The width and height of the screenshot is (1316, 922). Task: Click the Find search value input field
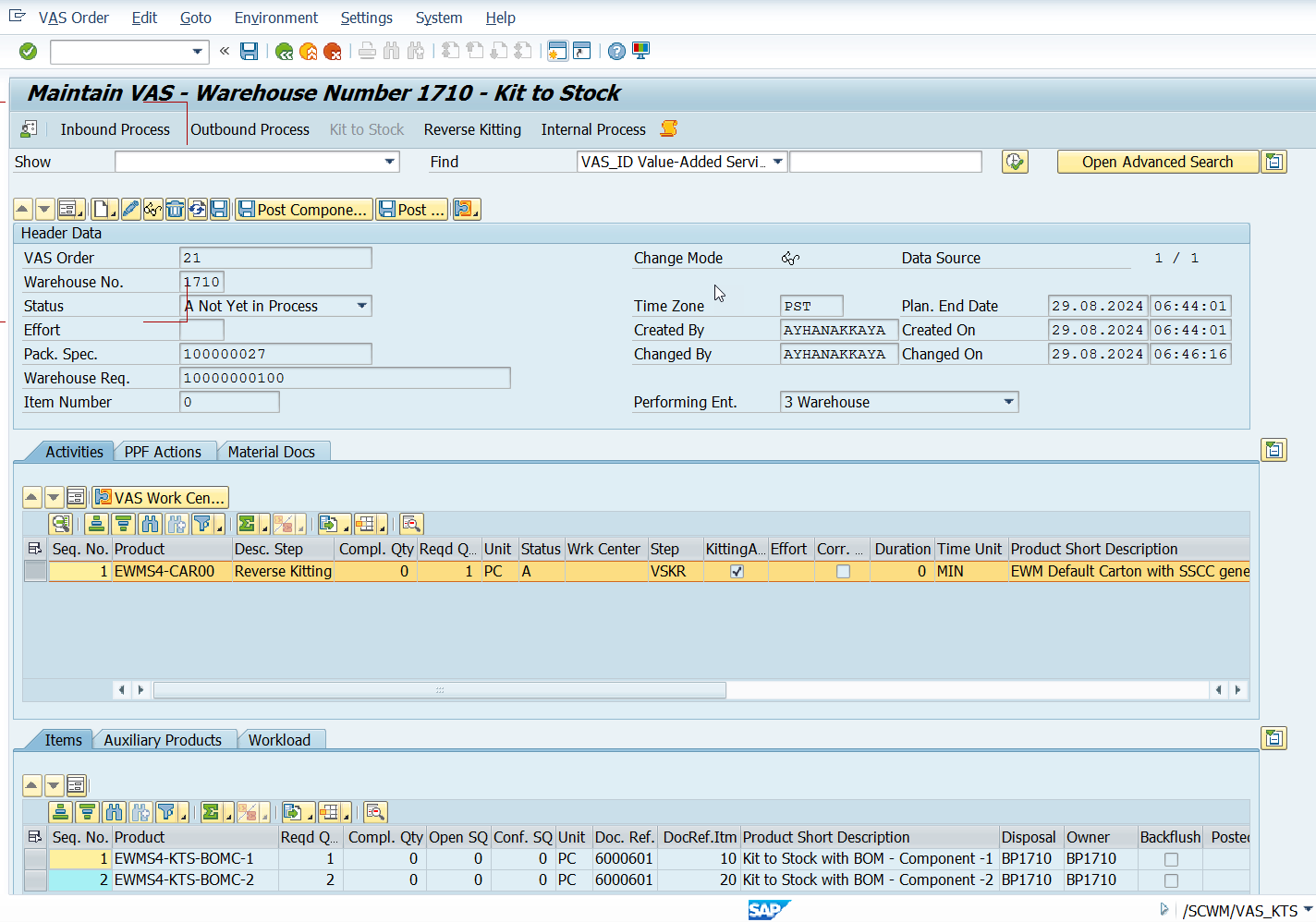click(885, 162)
